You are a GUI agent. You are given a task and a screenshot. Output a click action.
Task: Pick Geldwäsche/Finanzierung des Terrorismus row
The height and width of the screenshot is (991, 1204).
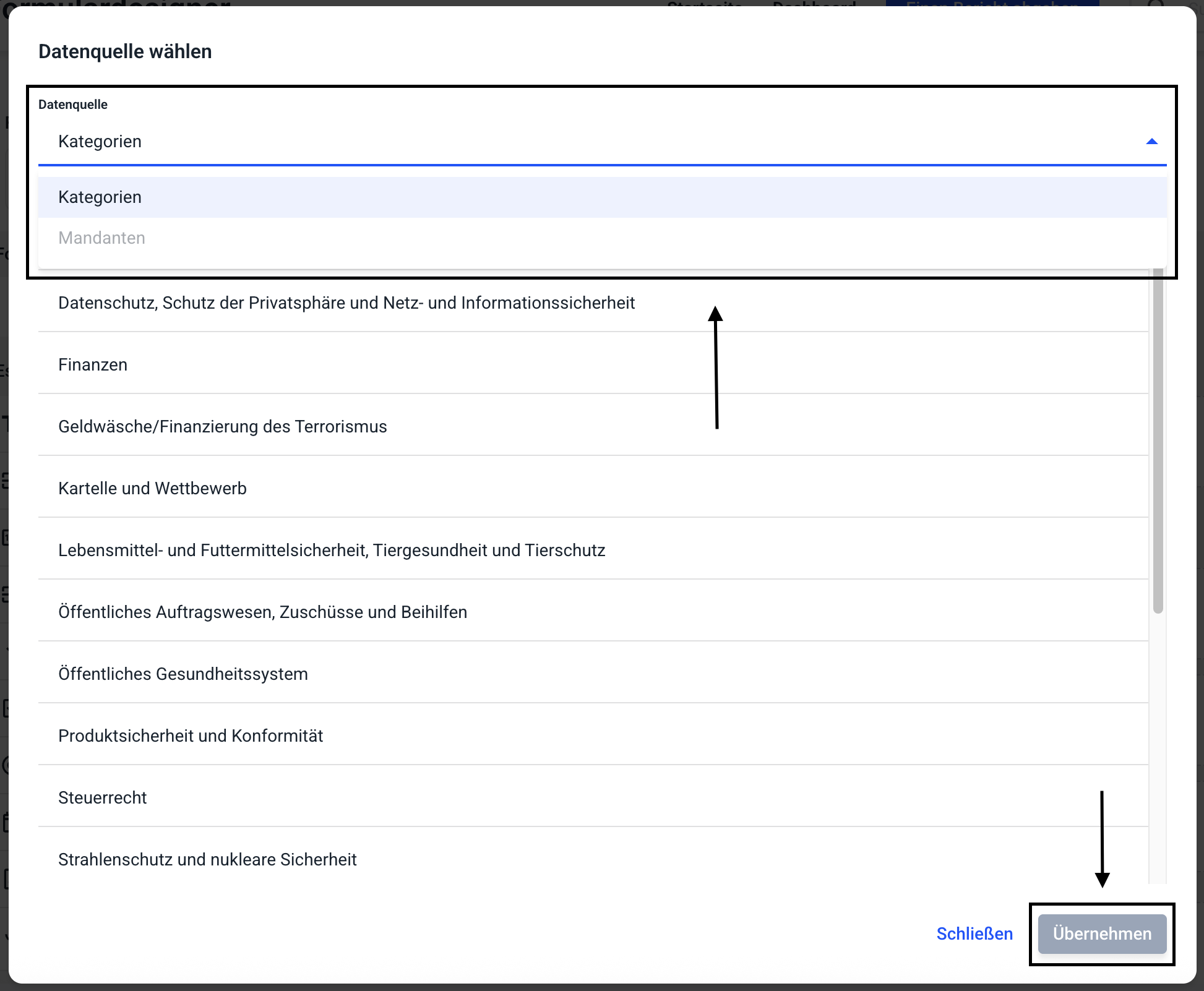point(223,427)
